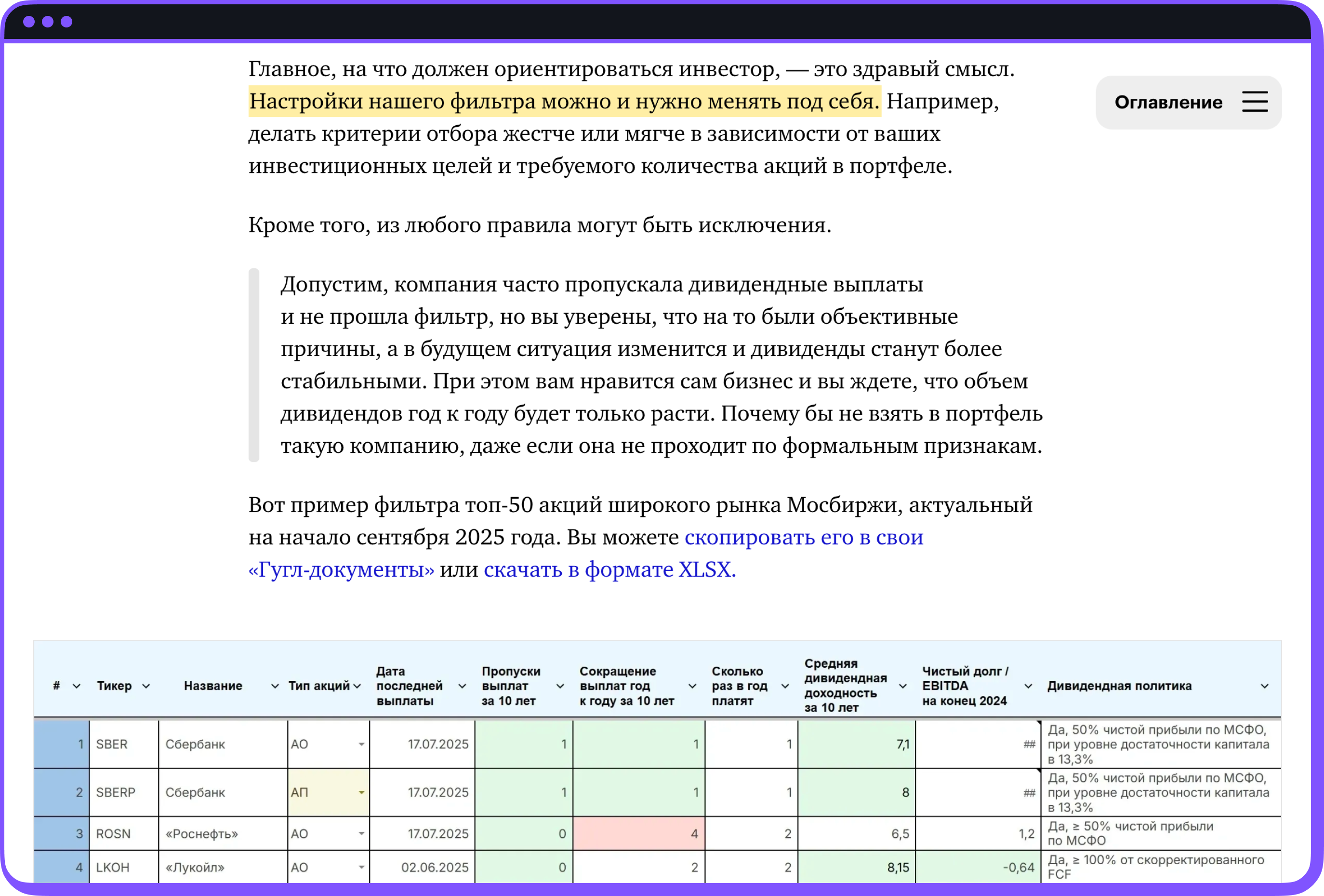1324x896 pixels.
Task: Expand the Средняя дивидендная доходность filter arrow
Action: 902,686
